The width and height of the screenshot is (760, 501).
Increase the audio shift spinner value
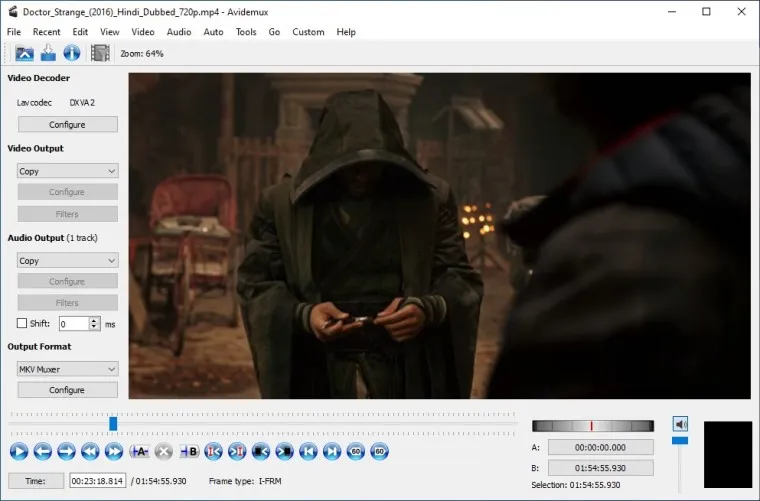pos(95,320)
